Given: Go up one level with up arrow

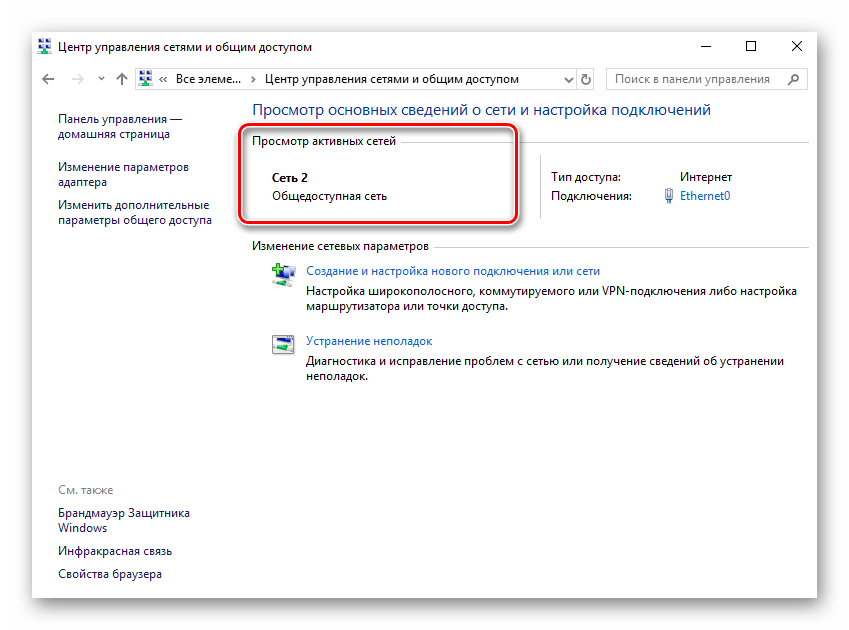Looking at the screenshot, I should (122, 79).
